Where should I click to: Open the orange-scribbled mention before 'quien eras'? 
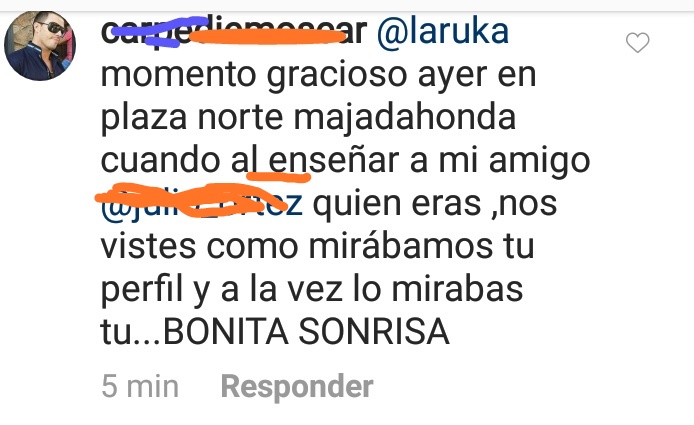pos(202,203)
